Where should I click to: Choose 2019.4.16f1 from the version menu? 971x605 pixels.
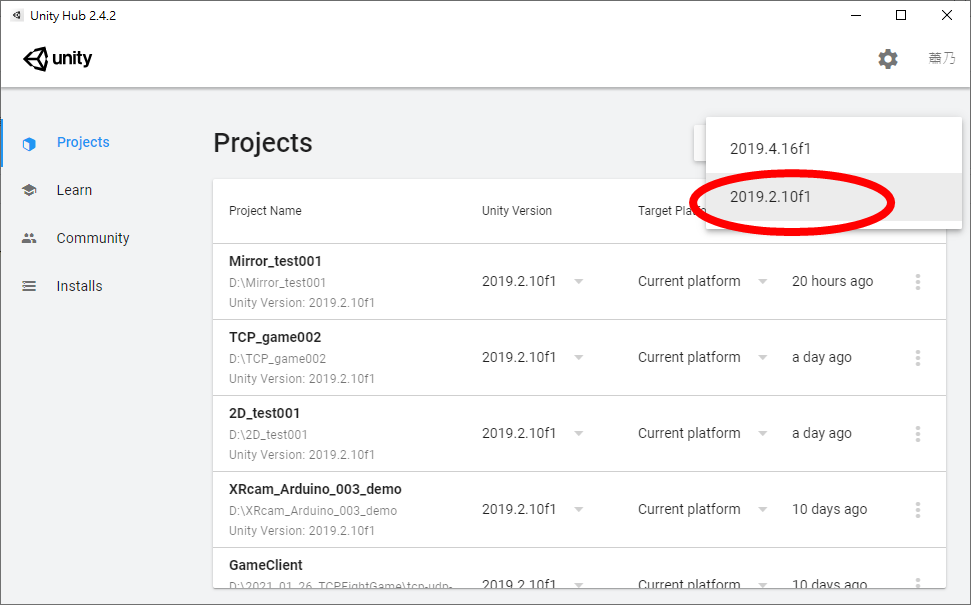[x=834, y=149]
